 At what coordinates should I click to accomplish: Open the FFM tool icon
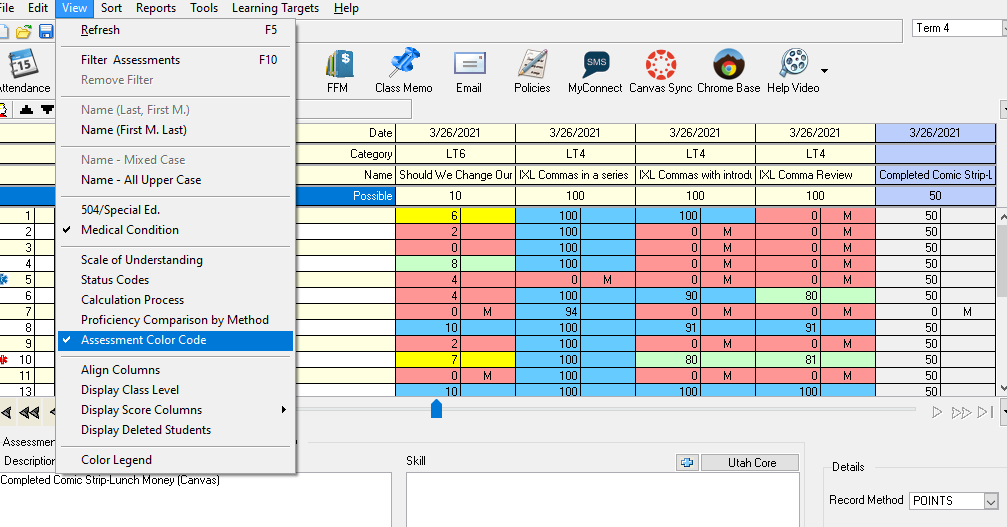[x=338, y=65]
